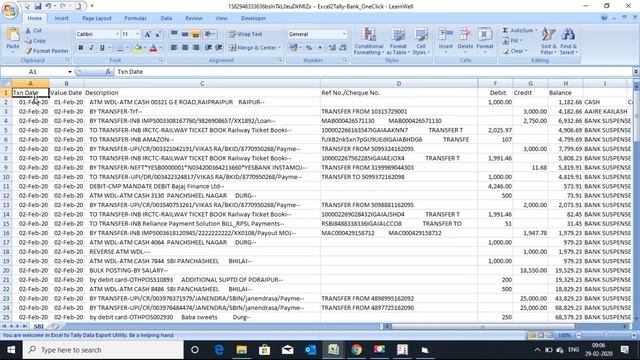Image resolution: width=640 pixels, height=360 pixels.
Task: Click the Copy command
Action: tap(35, 41)
